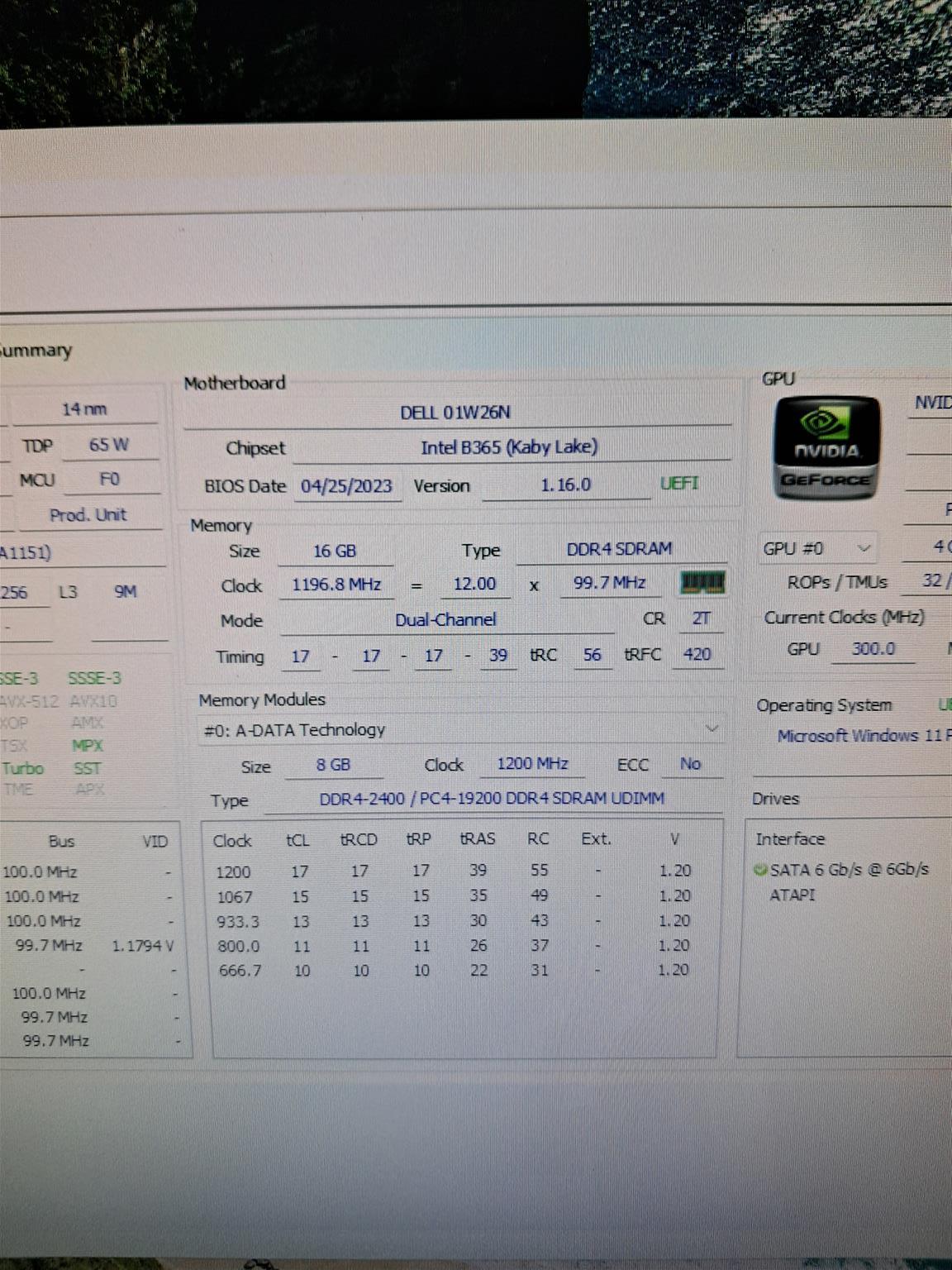Screen dimensions: 952x1270
Task: Select the DELL 01W26N motherboard field
Action: pyautogui.click(x=455, y=413)
